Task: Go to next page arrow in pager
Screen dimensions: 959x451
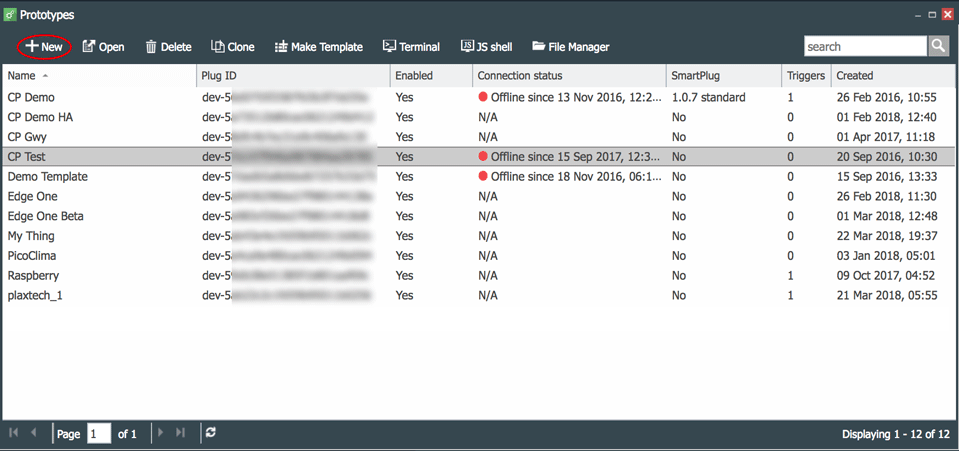Action: click(161, 433)
